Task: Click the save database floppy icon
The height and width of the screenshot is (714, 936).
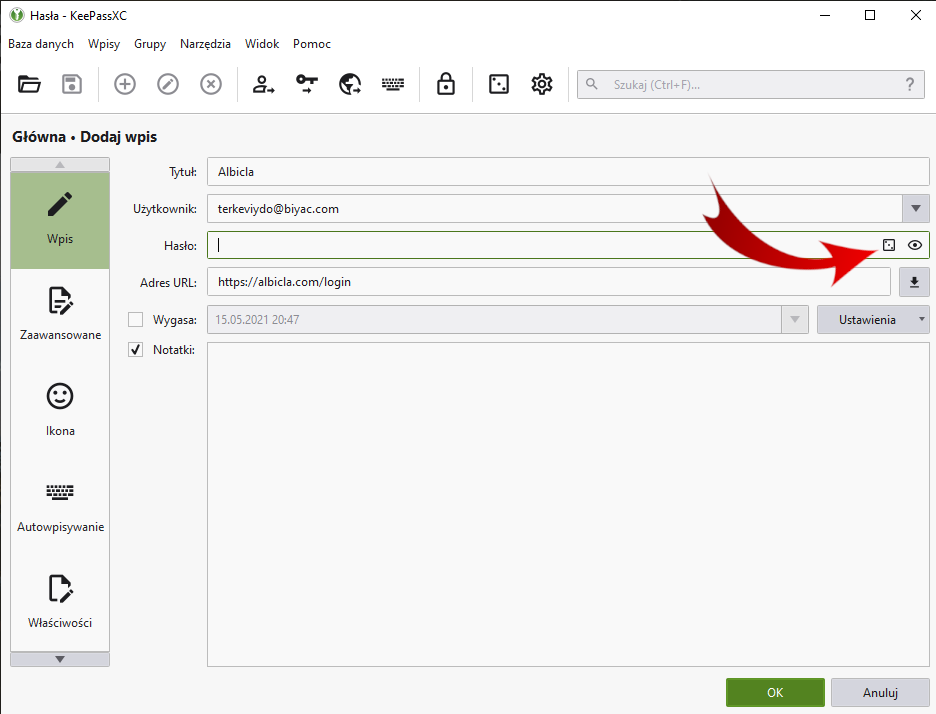Action: coord(72,84)
